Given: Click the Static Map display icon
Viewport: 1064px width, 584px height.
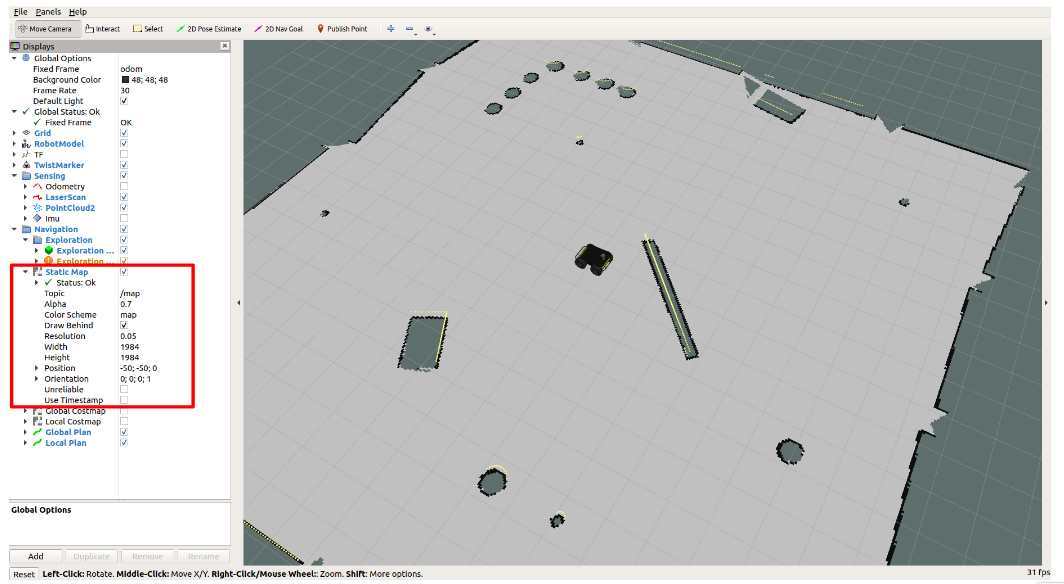Looking at the screenshot, I should pos(37,272).
